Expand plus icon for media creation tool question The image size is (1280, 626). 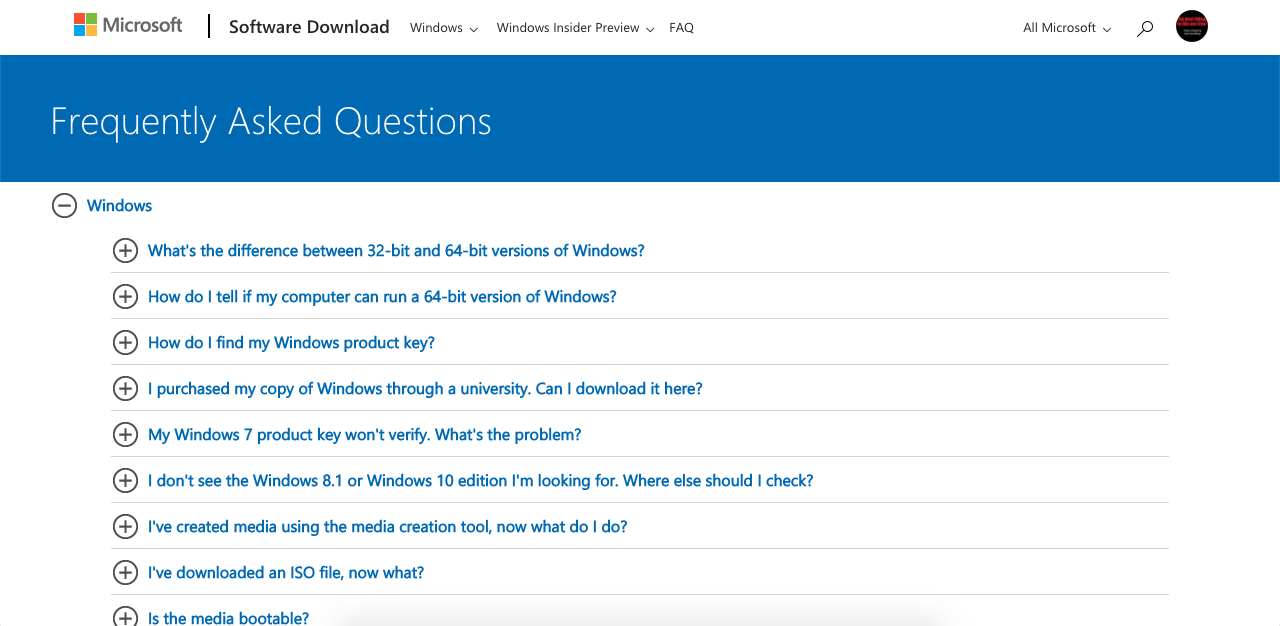coord(125,527)
